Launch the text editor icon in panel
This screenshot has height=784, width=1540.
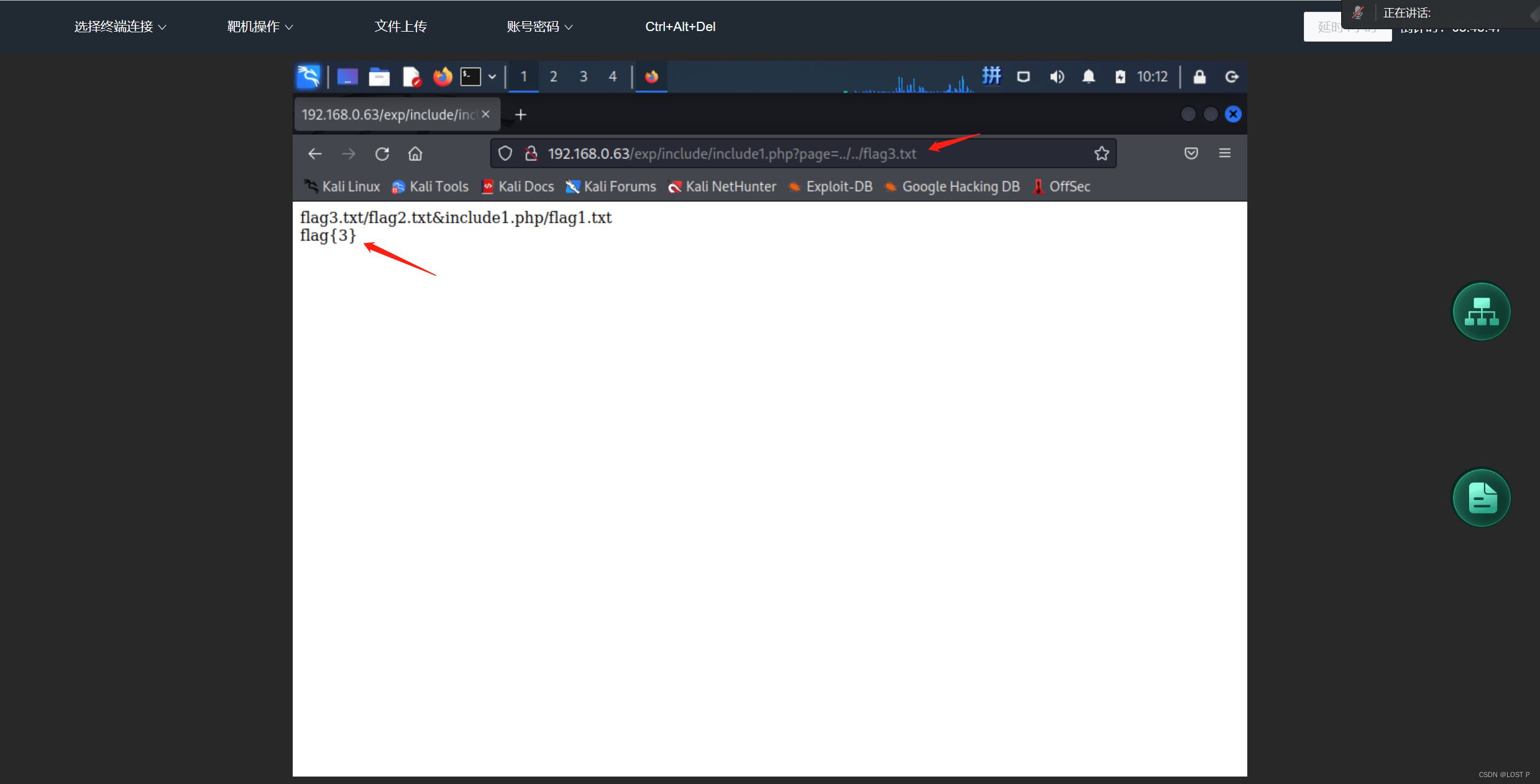411,77
